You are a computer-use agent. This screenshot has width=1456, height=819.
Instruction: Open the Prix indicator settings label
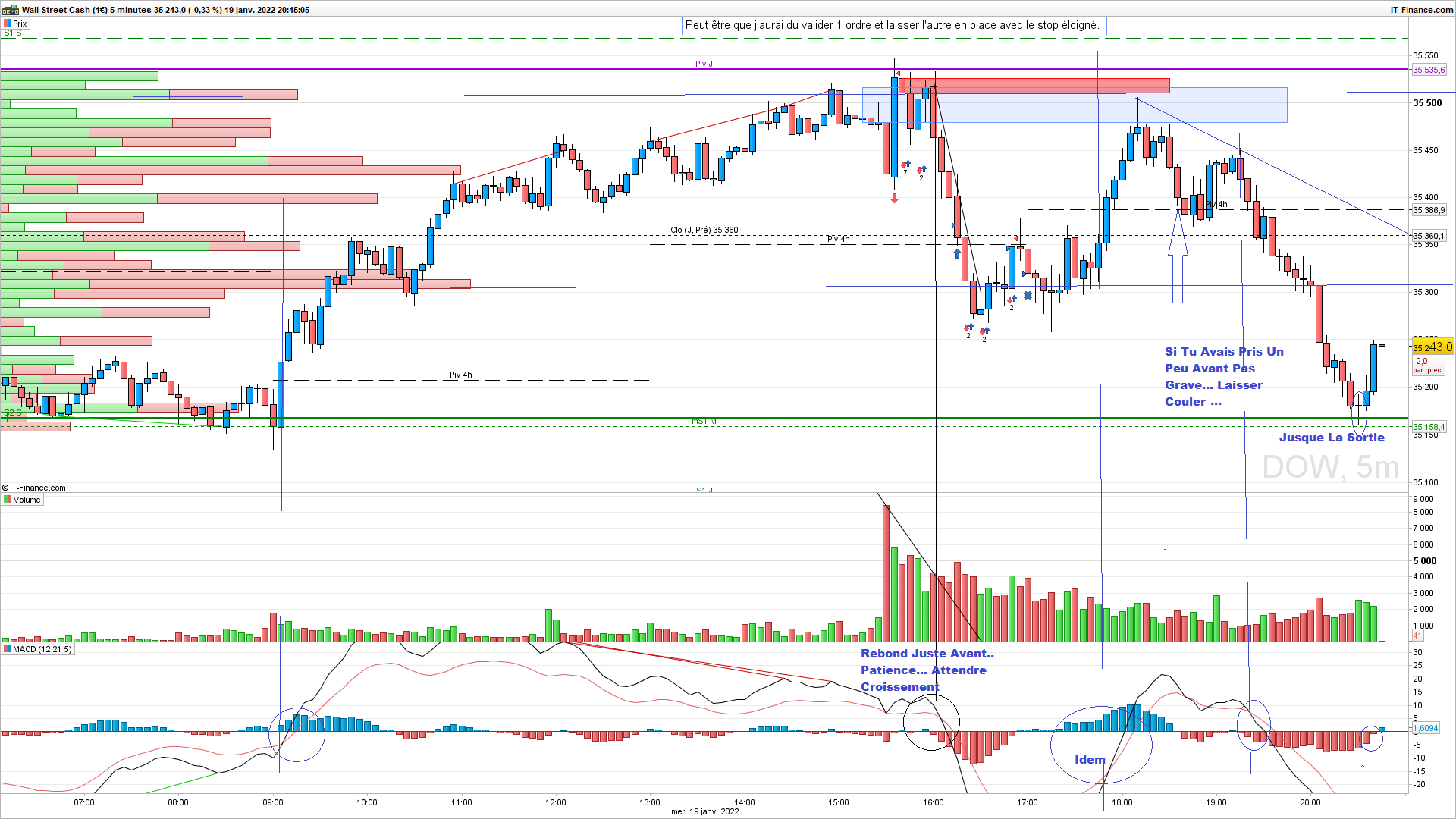point(20,24)
